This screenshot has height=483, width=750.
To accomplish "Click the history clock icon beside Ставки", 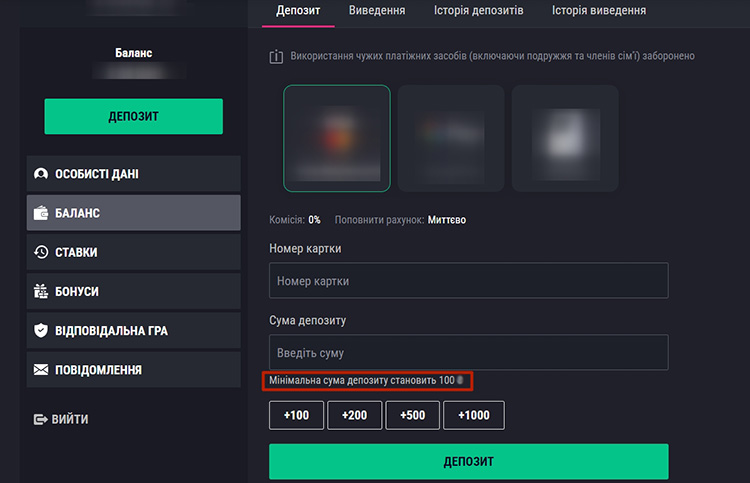I will tap(41, 253).
